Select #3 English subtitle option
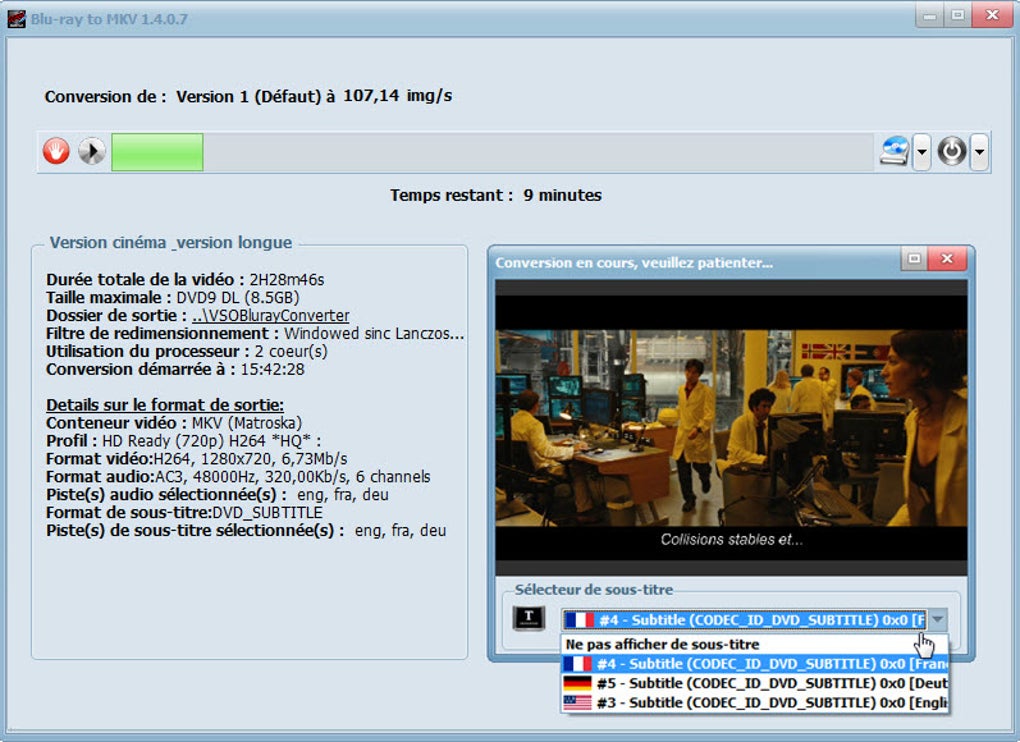 click(755, 703)
